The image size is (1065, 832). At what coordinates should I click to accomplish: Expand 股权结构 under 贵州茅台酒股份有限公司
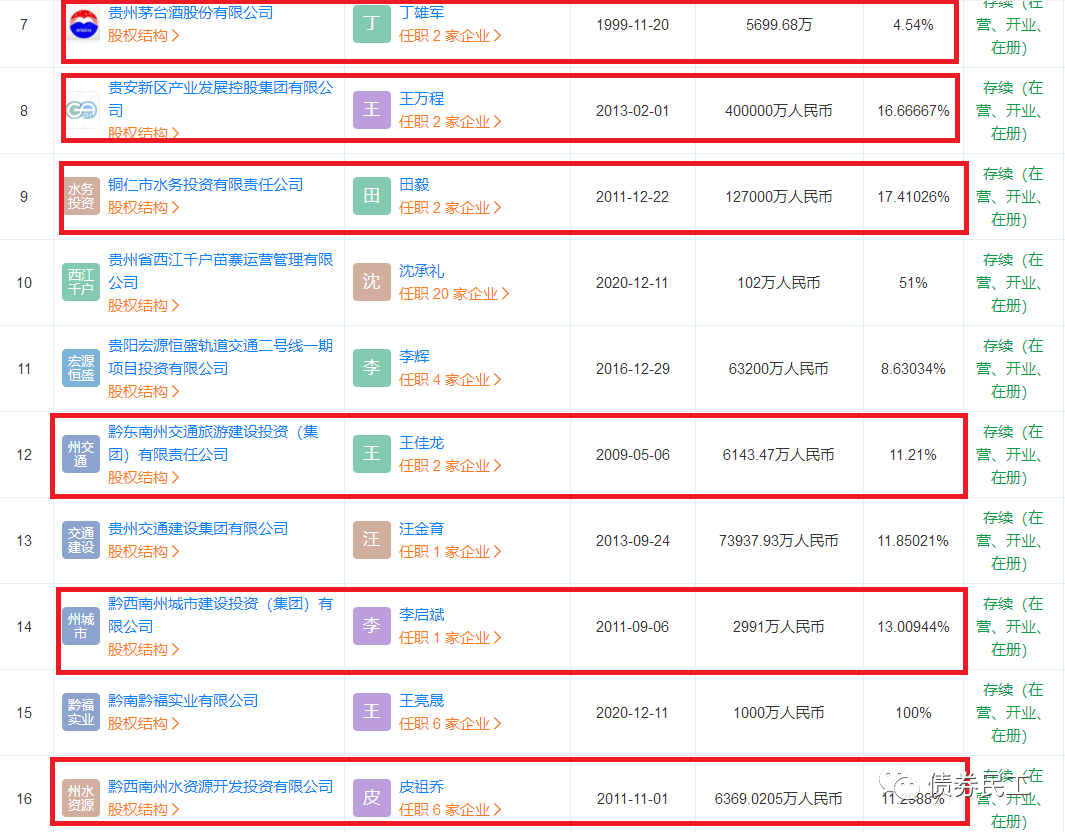click(x=143, y=36)
